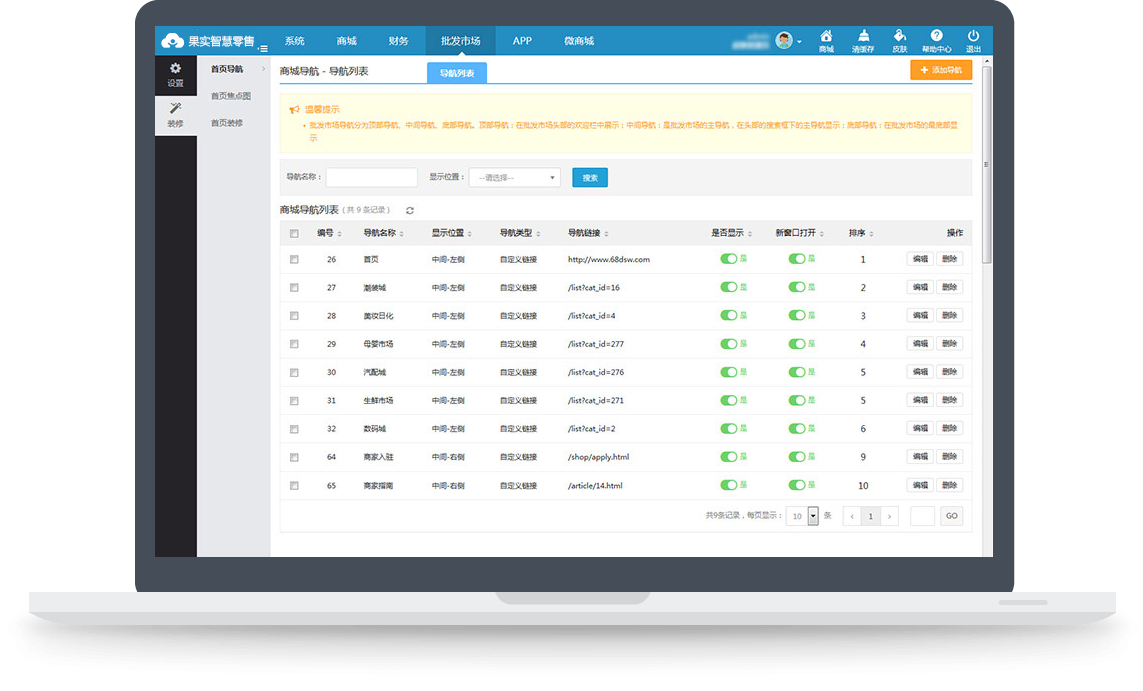Image resolution: width=1143 pixels, height=691 pixels.
Task: Click the 导航名称 search input field
Action: click(371, 177)
